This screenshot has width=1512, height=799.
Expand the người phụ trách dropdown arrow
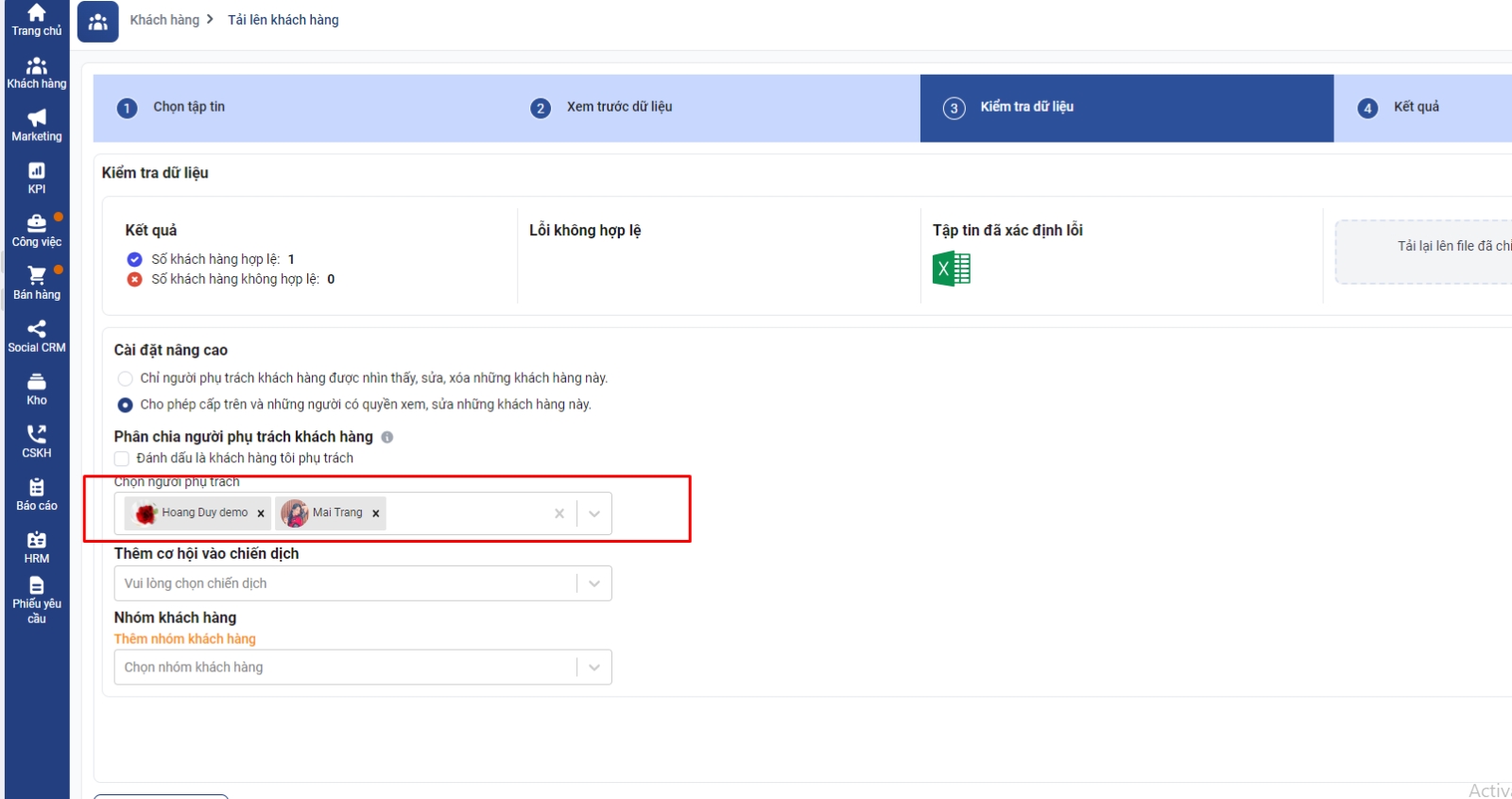pyautogui.click(x=594, y=513)
